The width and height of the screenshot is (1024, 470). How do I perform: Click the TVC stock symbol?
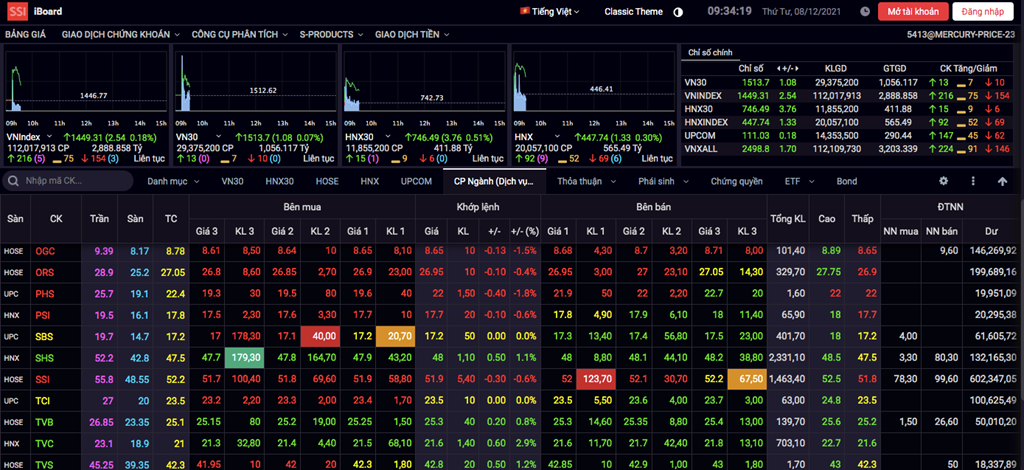[x=44, y=444]
